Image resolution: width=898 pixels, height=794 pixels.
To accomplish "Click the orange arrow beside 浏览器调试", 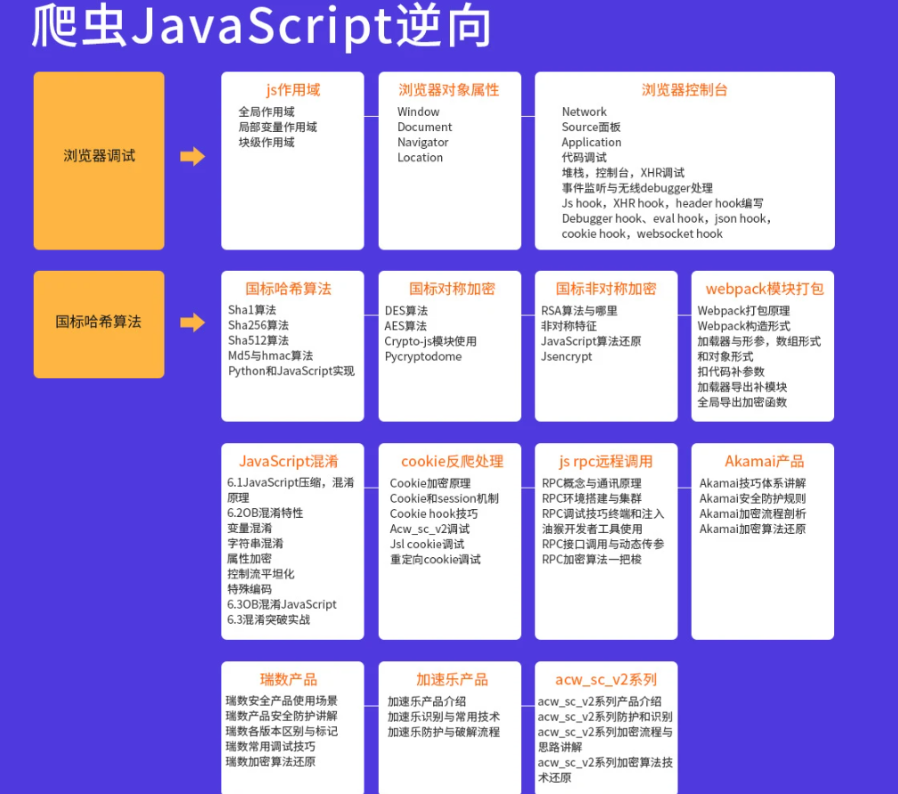I will point(192,156).
